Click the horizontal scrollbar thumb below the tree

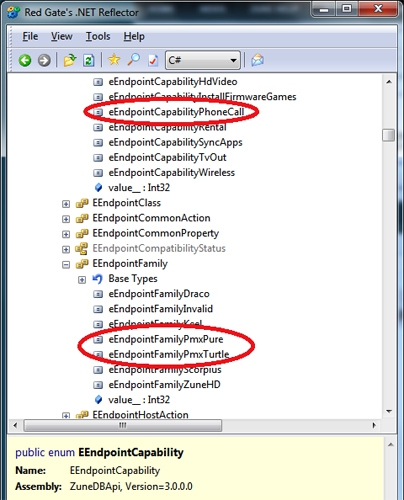[123, 425]
